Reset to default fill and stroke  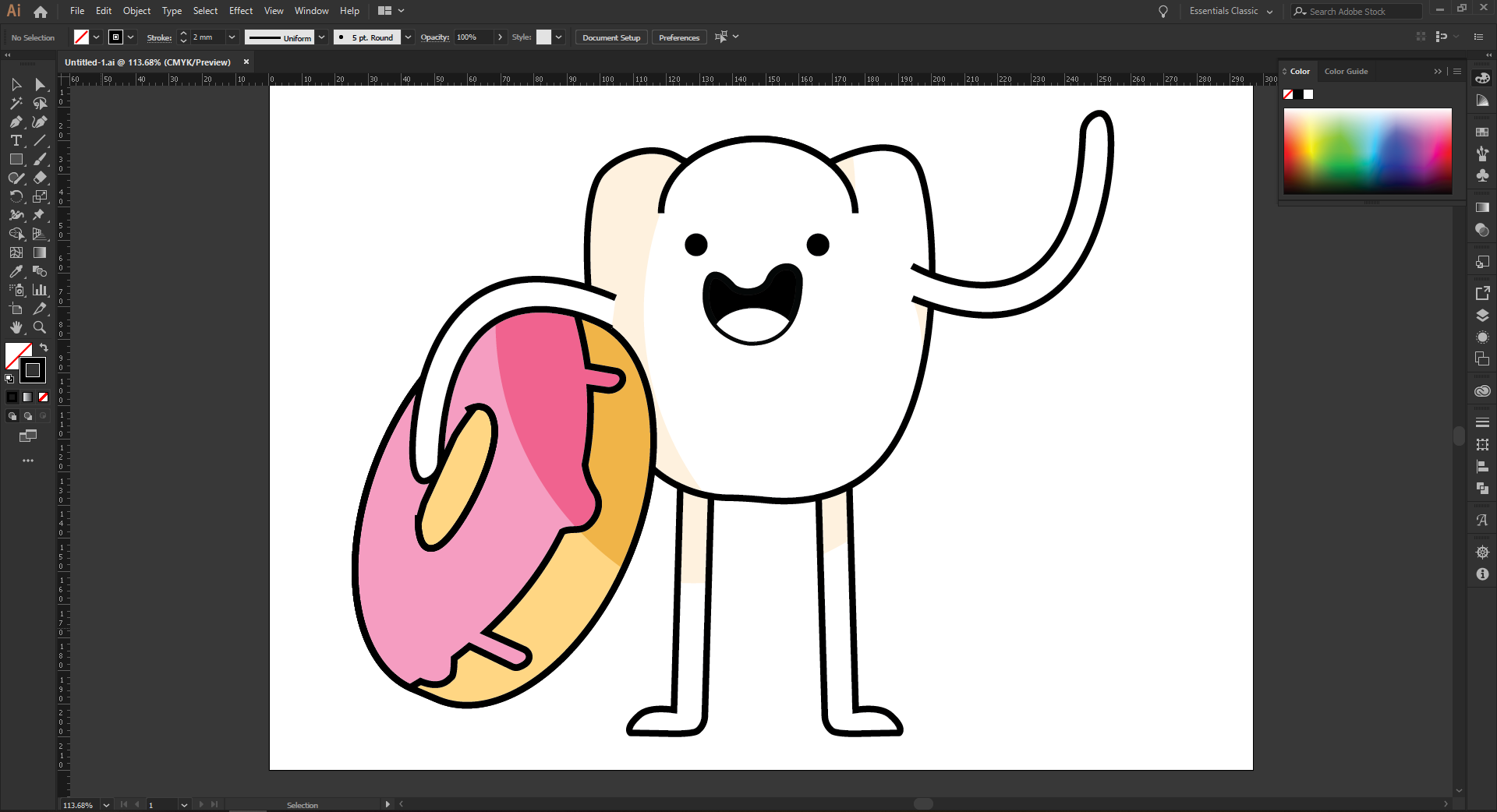9,379
